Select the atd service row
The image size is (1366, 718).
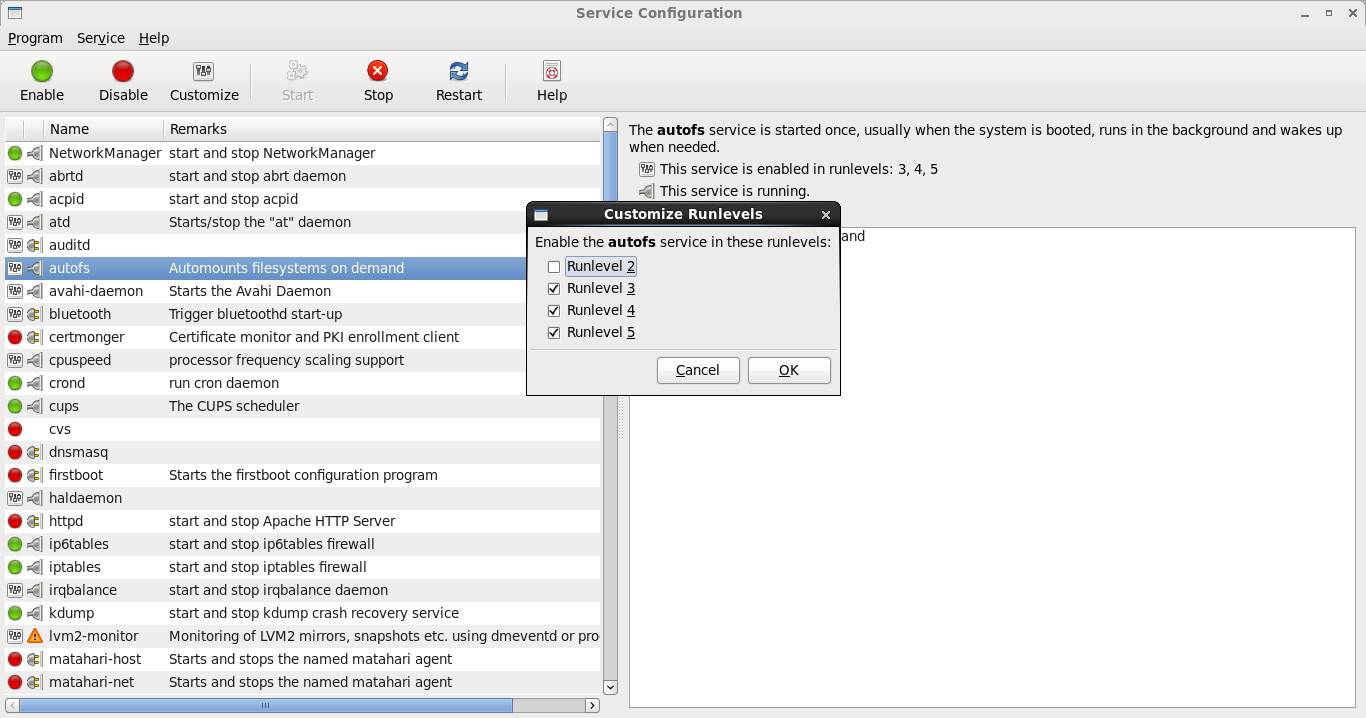click(303, 222)
